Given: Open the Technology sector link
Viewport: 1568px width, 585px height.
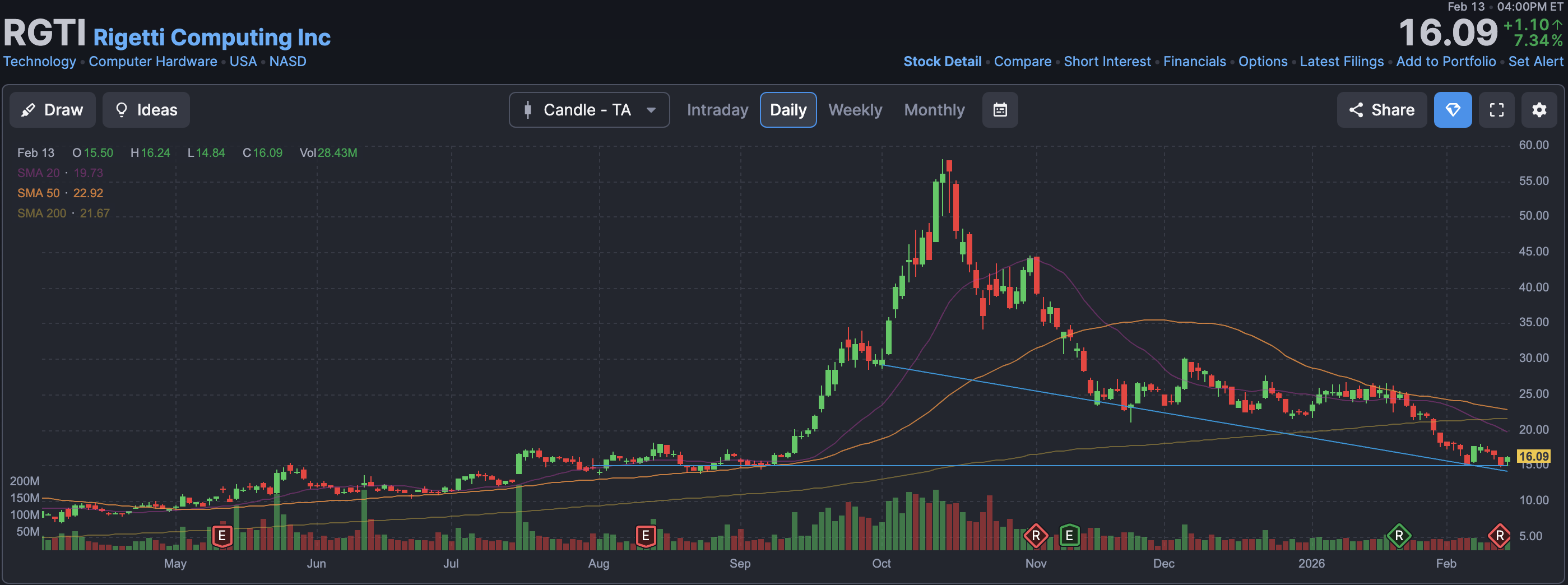Looking at the screenshot, I should coord(40,62).
